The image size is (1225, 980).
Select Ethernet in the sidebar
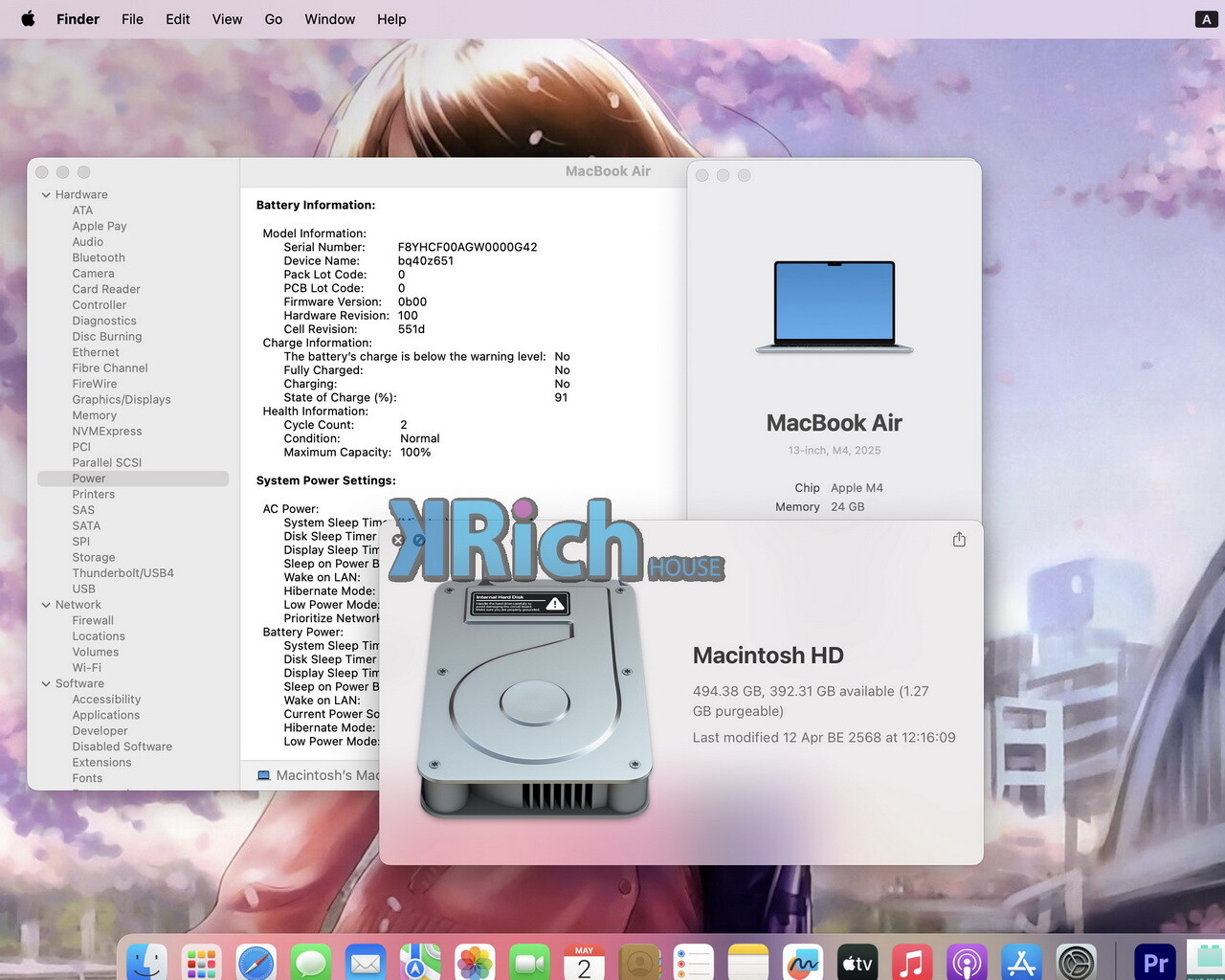click(x=96, y=352)
